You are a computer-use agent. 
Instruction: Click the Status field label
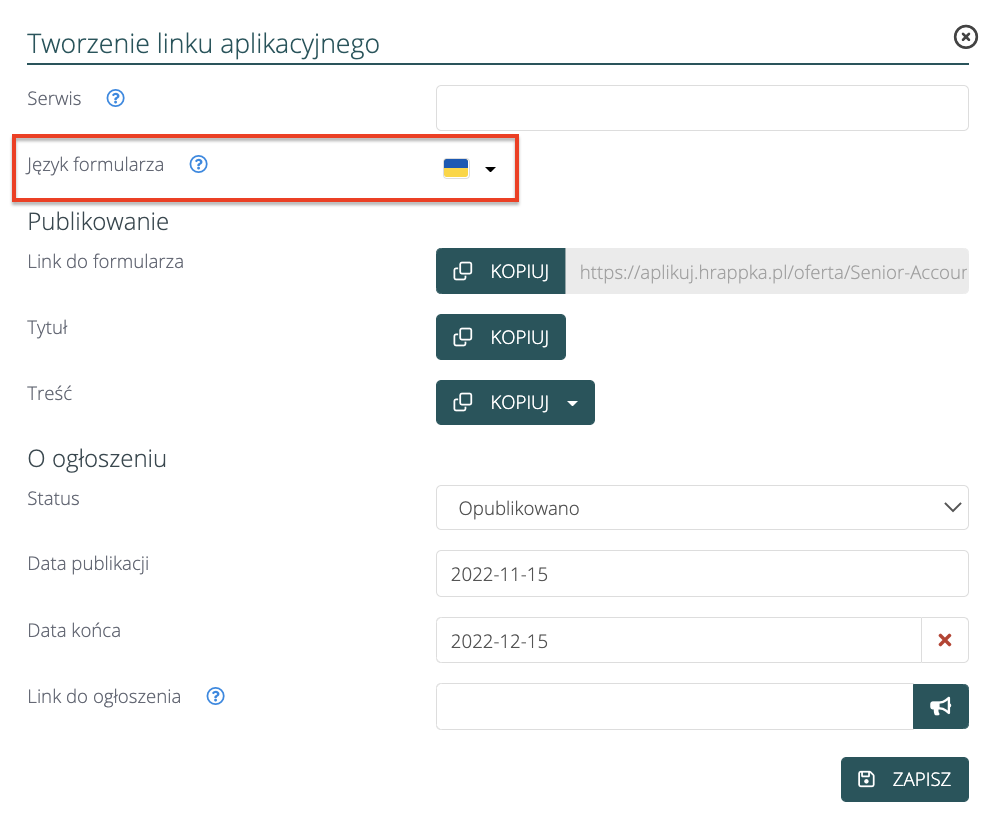tap(54, 498)
